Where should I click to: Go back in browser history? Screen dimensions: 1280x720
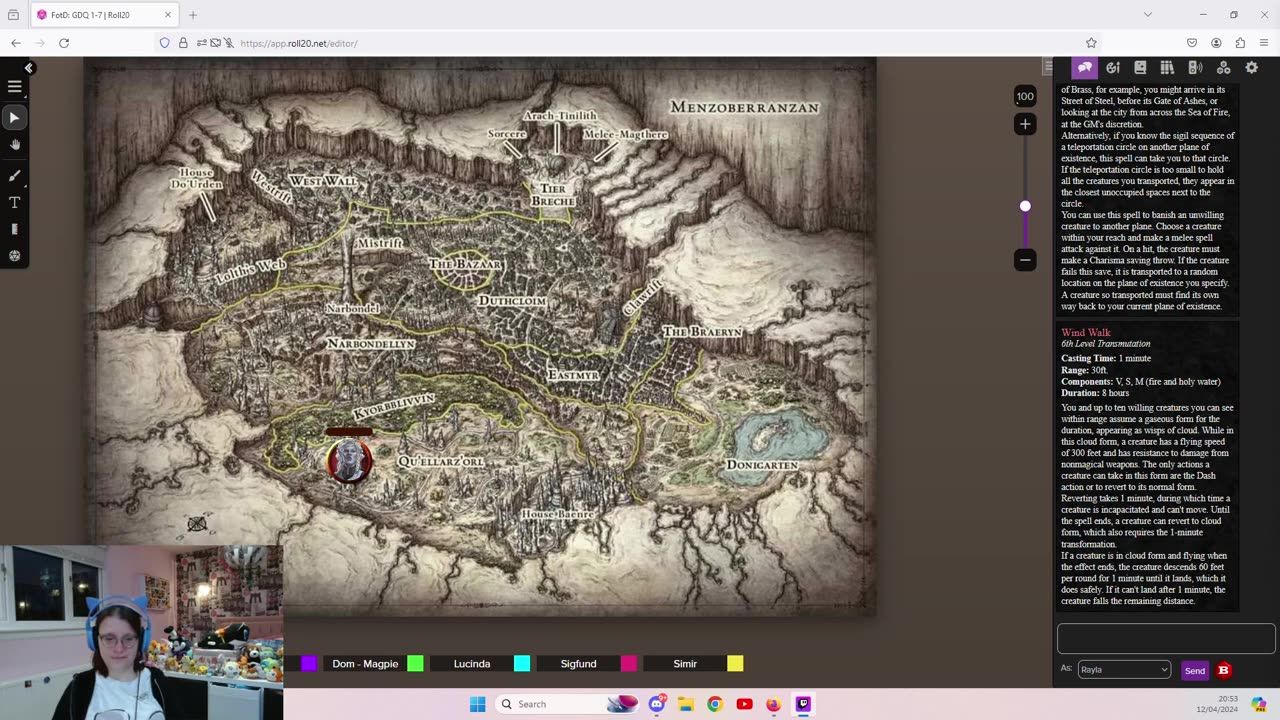(x=16, y=43)
